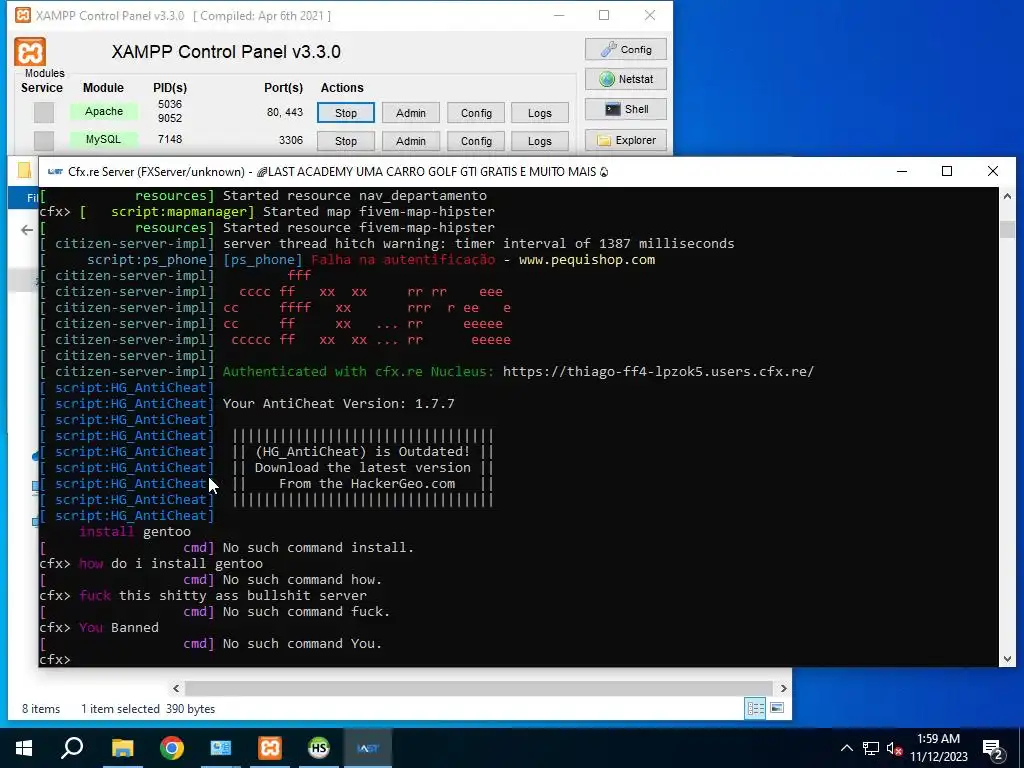Click www.pequishop.com text in console
1024x768 pixels.
pyautogui.click(x=586, y=260)
